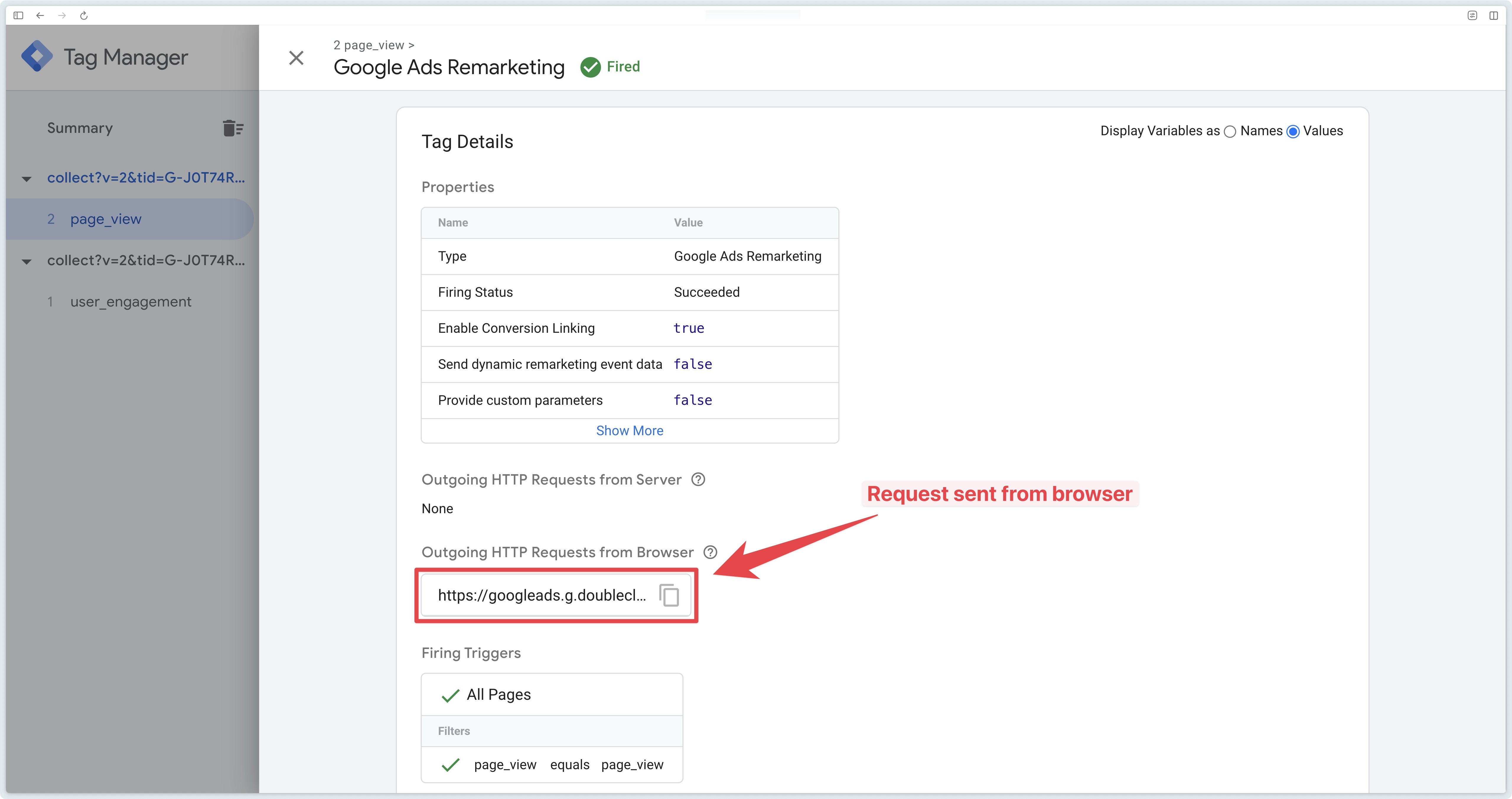Open the first collect?v=2&tid request entry
The height and width of the screenshot is (799, 1512).
pyautogui.click(x=146, y=177)
